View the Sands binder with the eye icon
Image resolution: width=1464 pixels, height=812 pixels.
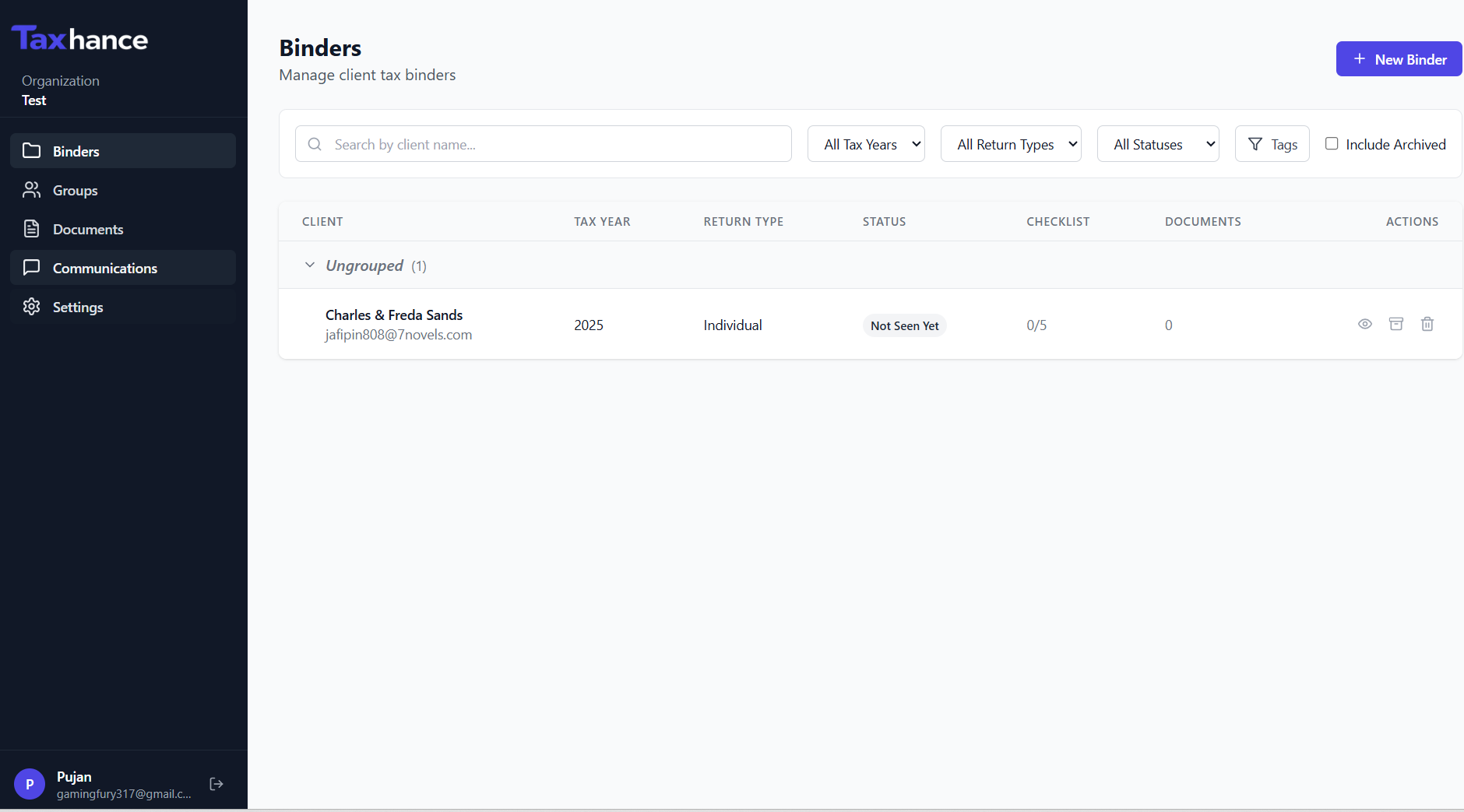point(1365,324)
